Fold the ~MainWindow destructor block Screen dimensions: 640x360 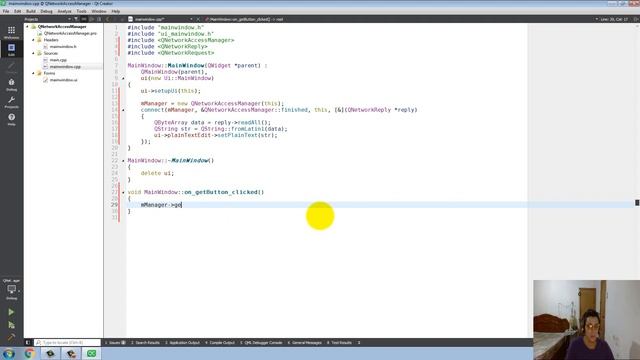click(x=123, y=160)
